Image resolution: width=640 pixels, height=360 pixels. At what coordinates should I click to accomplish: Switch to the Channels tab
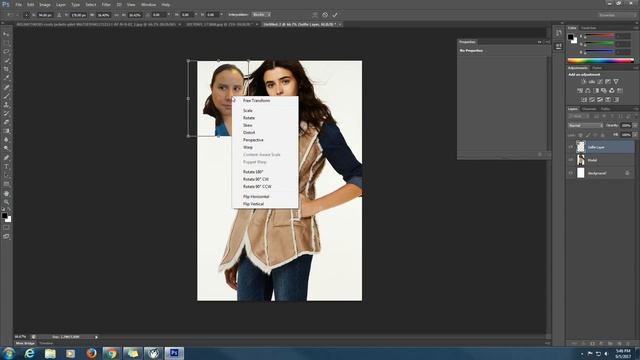589,109
